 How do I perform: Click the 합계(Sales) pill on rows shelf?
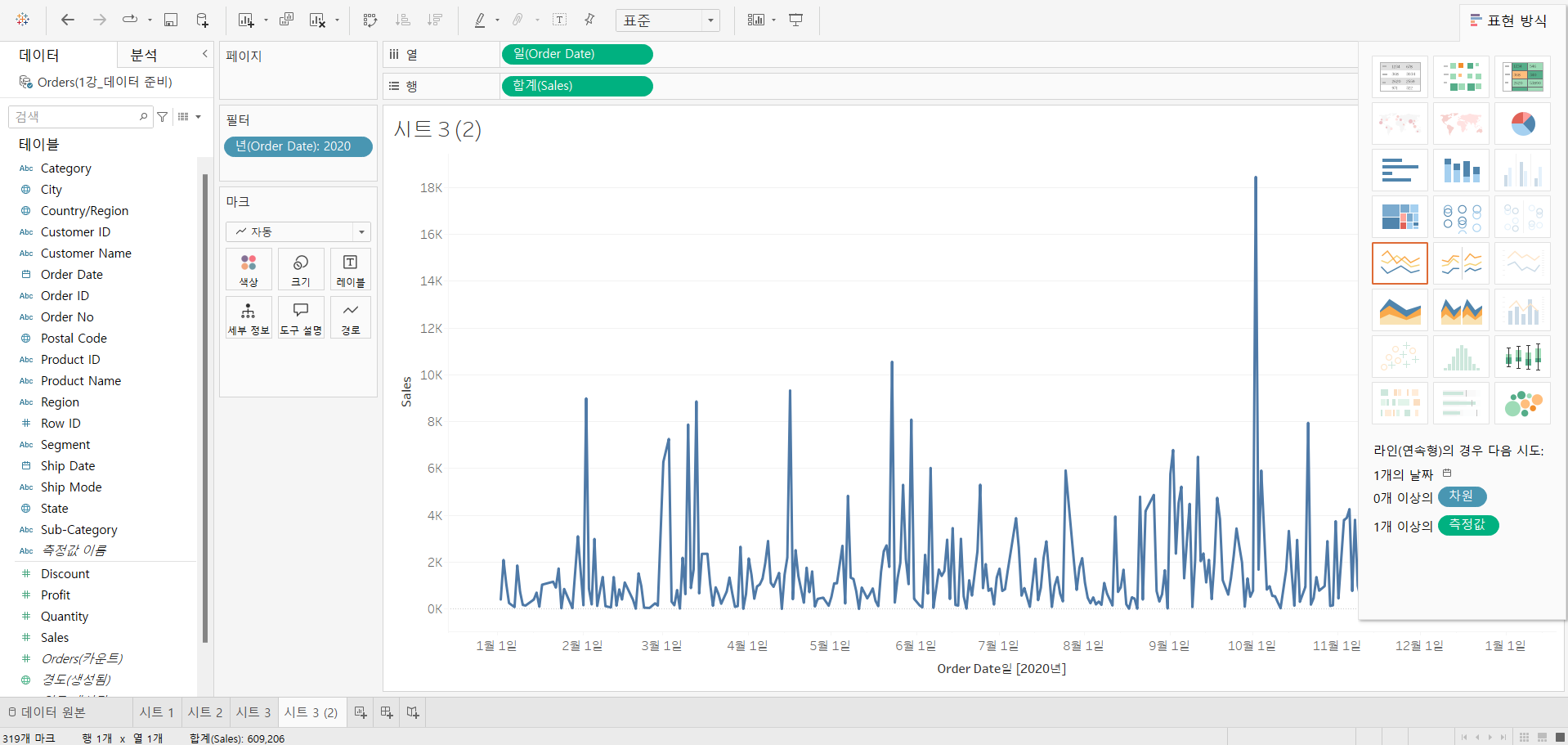[x=577, y=86]
